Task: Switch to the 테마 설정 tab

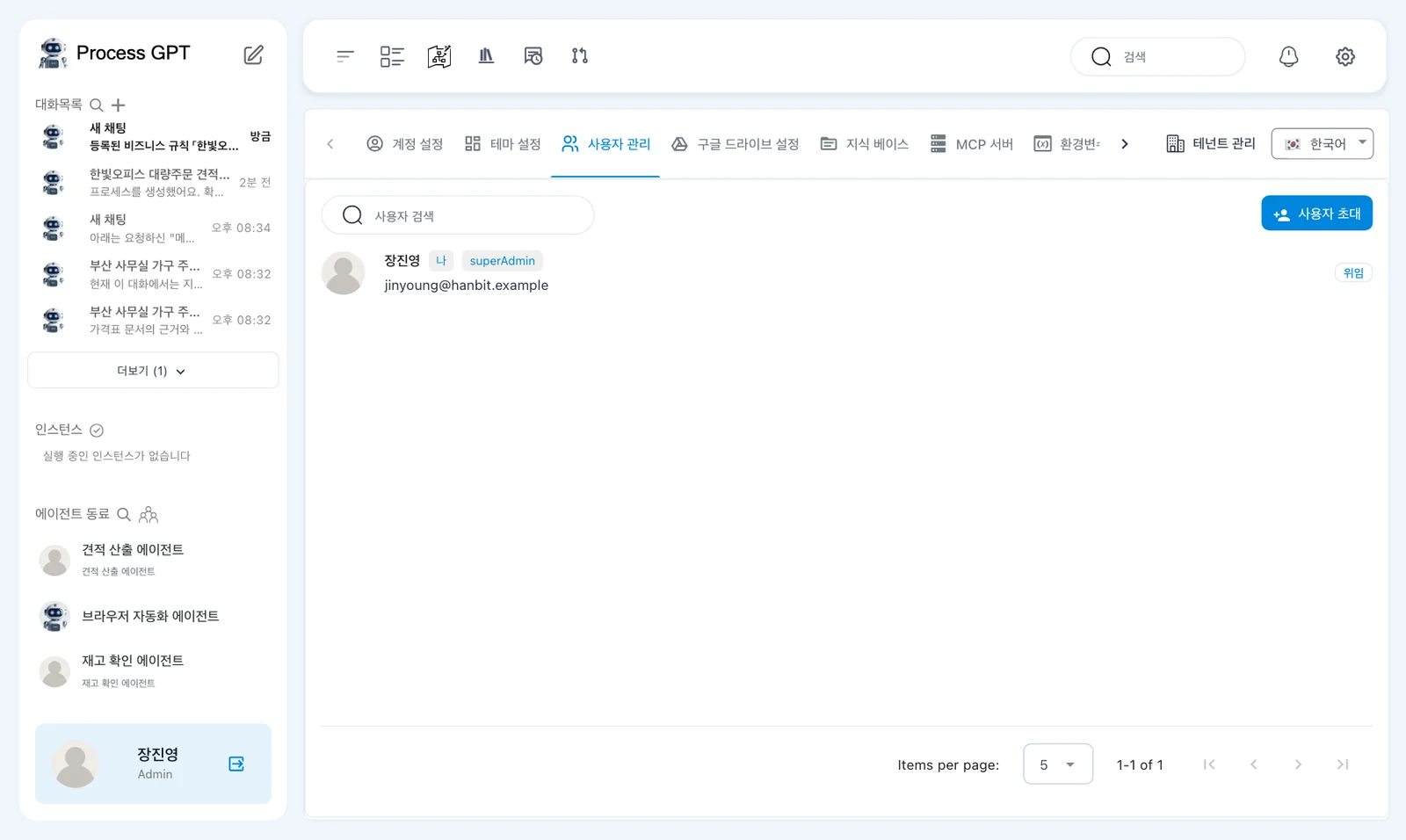Action: click(503, 144)
